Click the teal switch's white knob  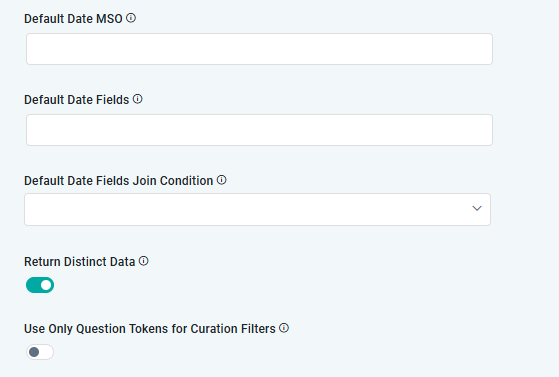point(46,285)
